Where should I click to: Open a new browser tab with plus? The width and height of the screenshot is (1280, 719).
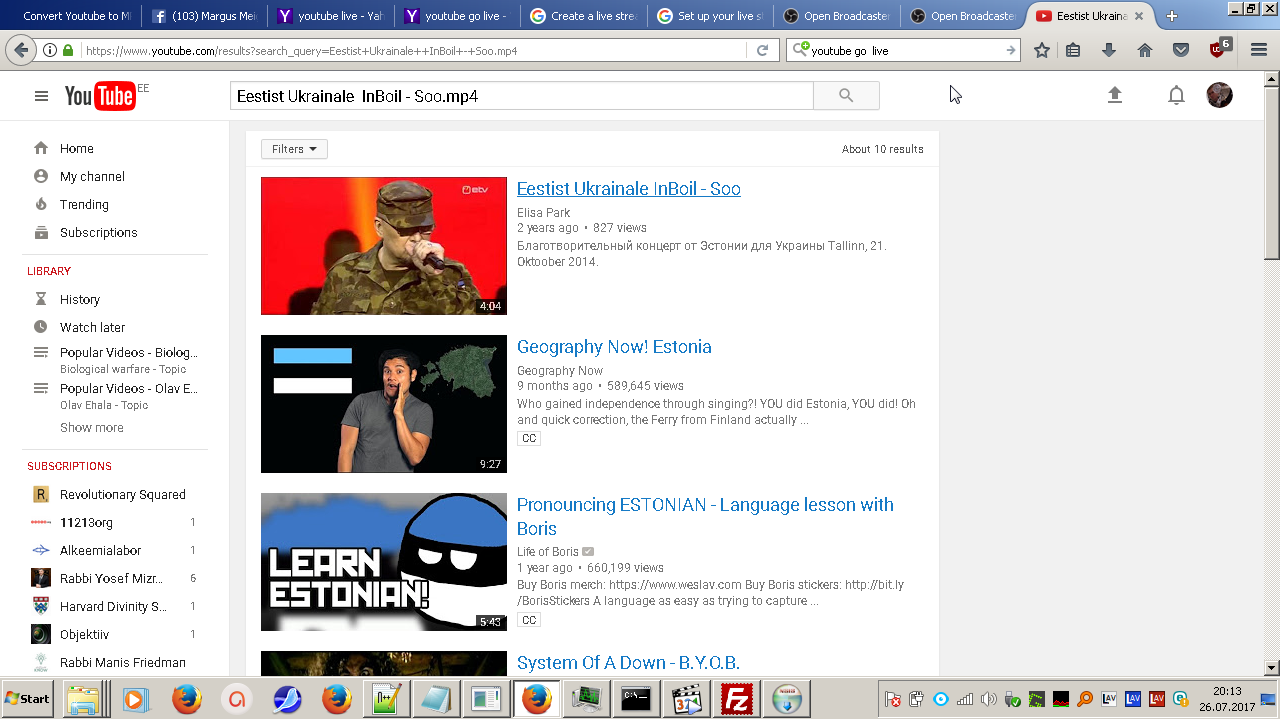click(1172, 16)
